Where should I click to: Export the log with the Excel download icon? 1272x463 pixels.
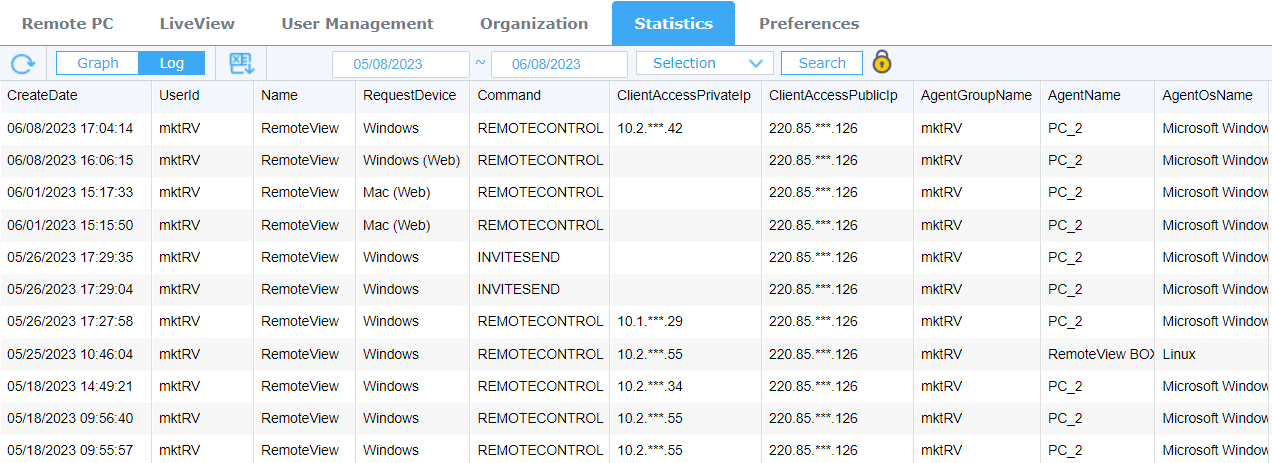tap(242, 64)
